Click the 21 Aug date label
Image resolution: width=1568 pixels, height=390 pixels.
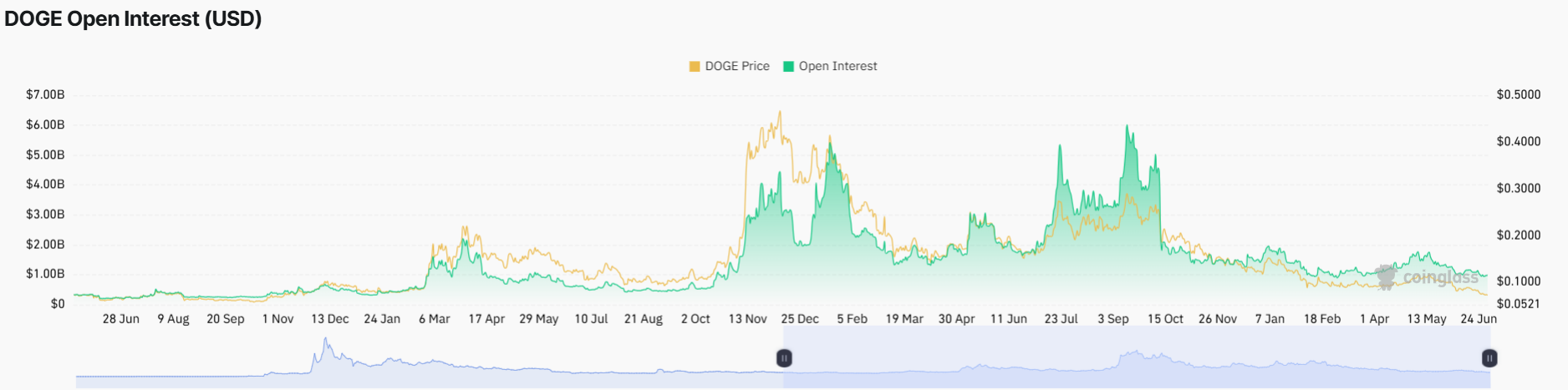point(644,319)
